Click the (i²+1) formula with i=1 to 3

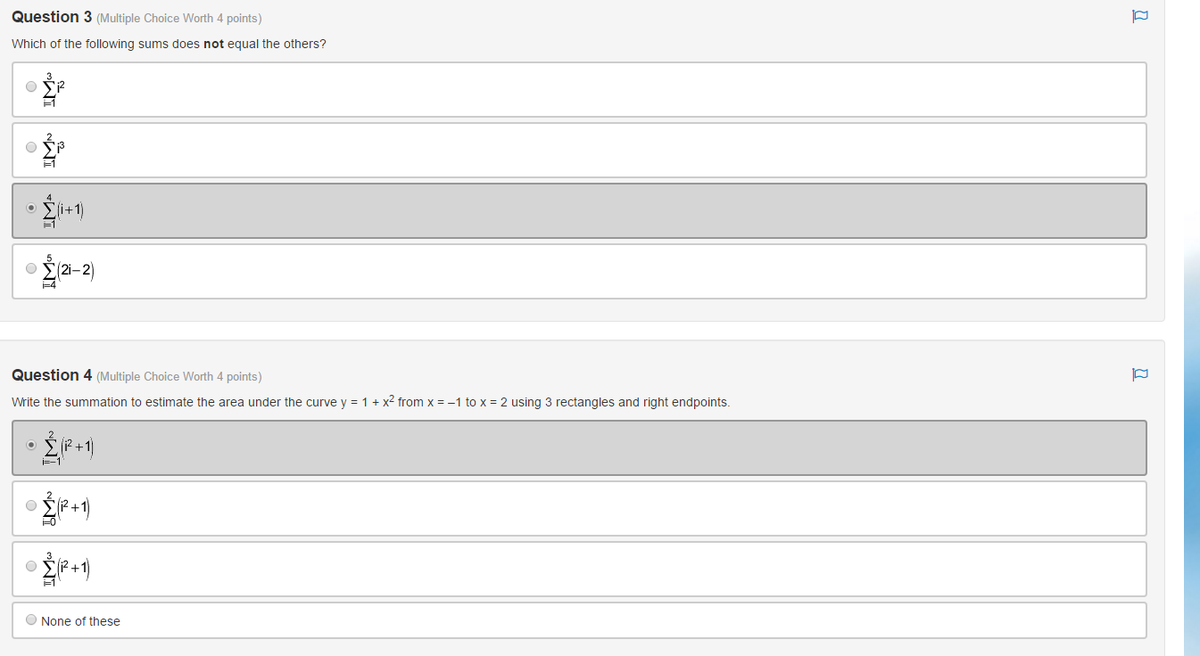[67, 567]
